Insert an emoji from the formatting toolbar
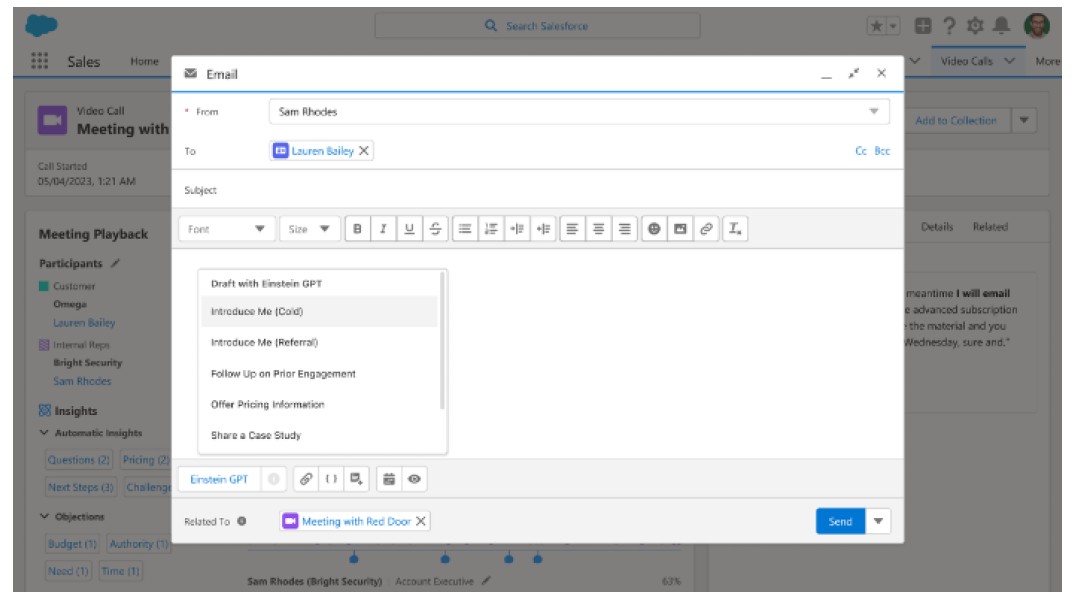This screenshot has width=1079, height=600. [654, 229]
